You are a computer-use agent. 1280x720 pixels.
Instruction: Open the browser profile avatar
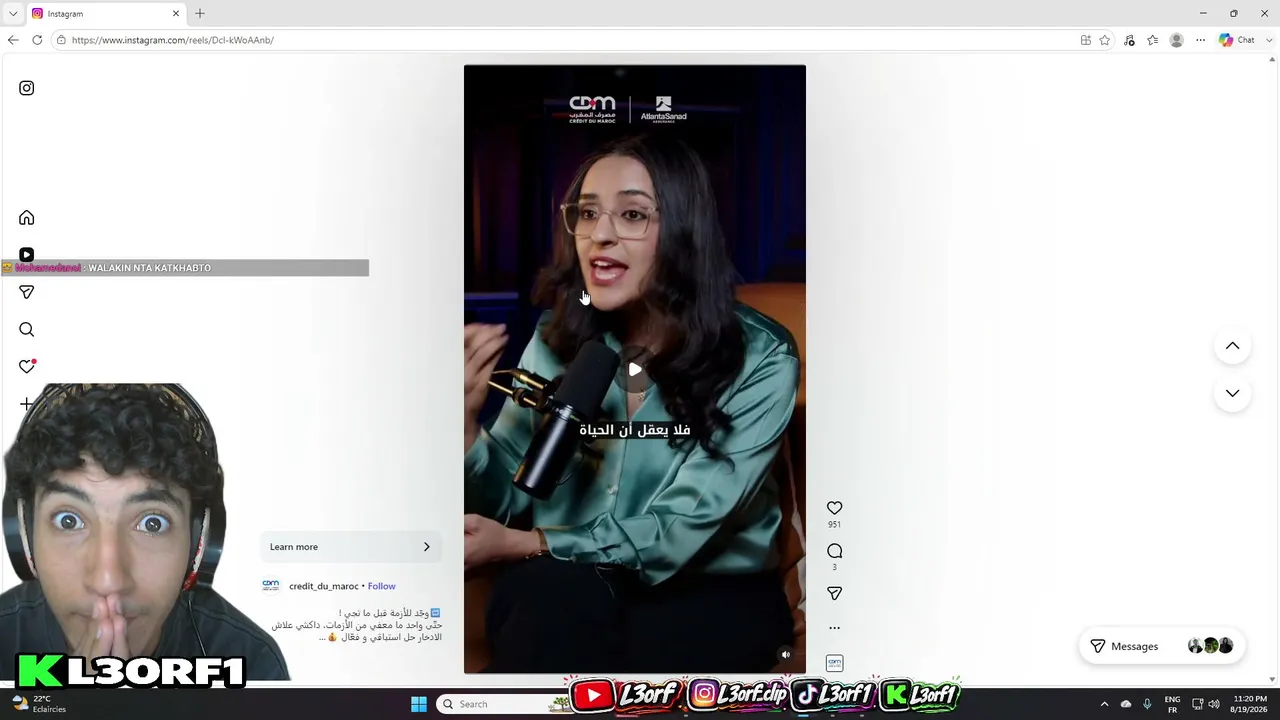[1177, 40]
